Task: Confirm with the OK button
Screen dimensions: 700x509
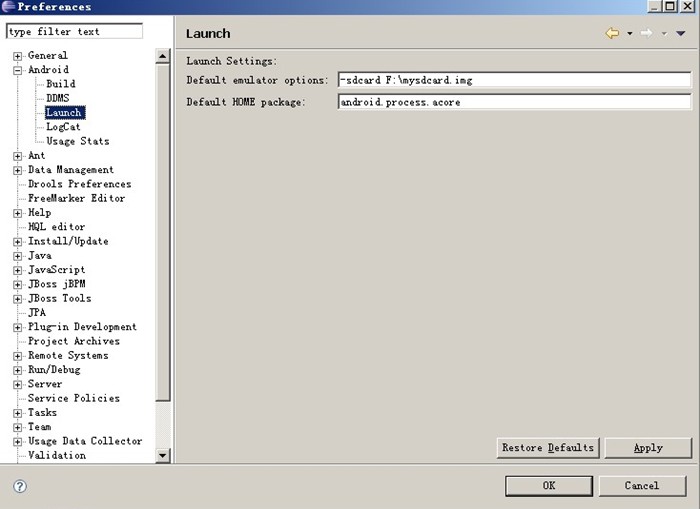Action: click(x=549, y=486)
